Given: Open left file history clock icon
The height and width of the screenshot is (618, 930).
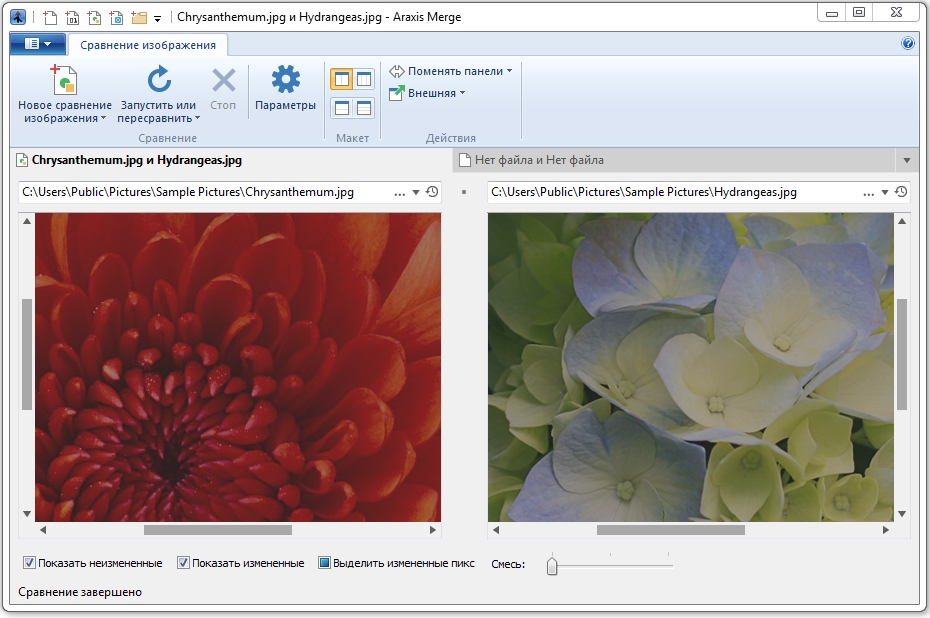Looking at the screenshot, I should (x=432, y=192).
